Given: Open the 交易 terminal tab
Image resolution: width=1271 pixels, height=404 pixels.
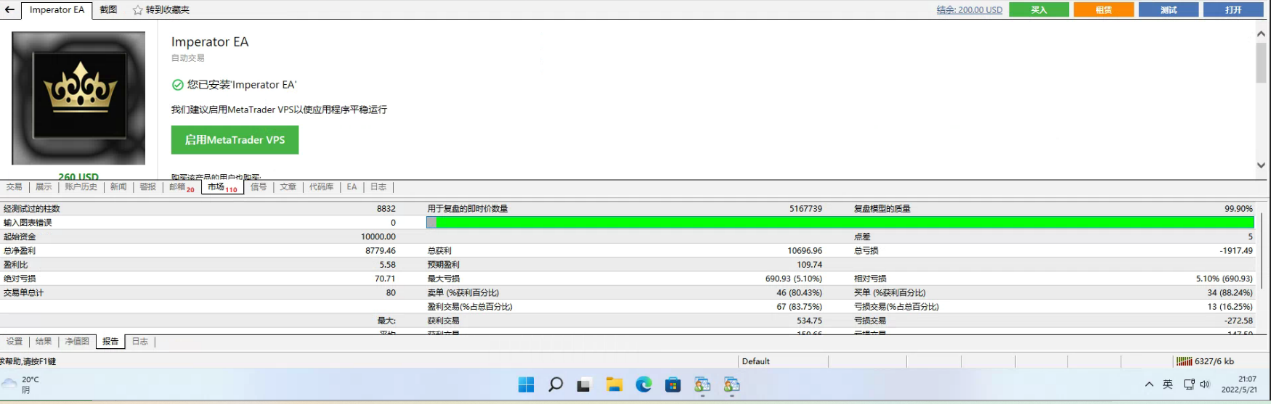Looking at the screenshot, I should (14, 186).
